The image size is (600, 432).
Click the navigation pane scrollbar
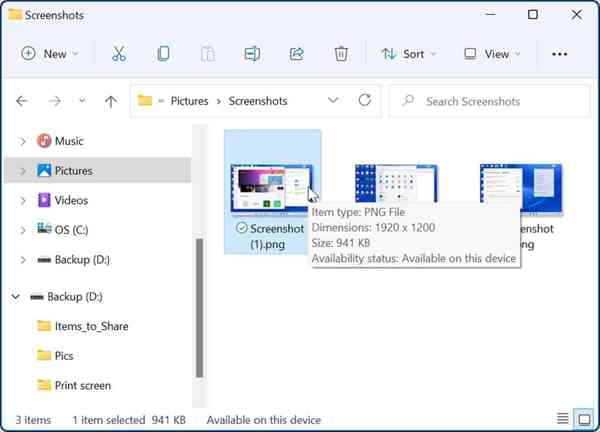tap(199, 308)
